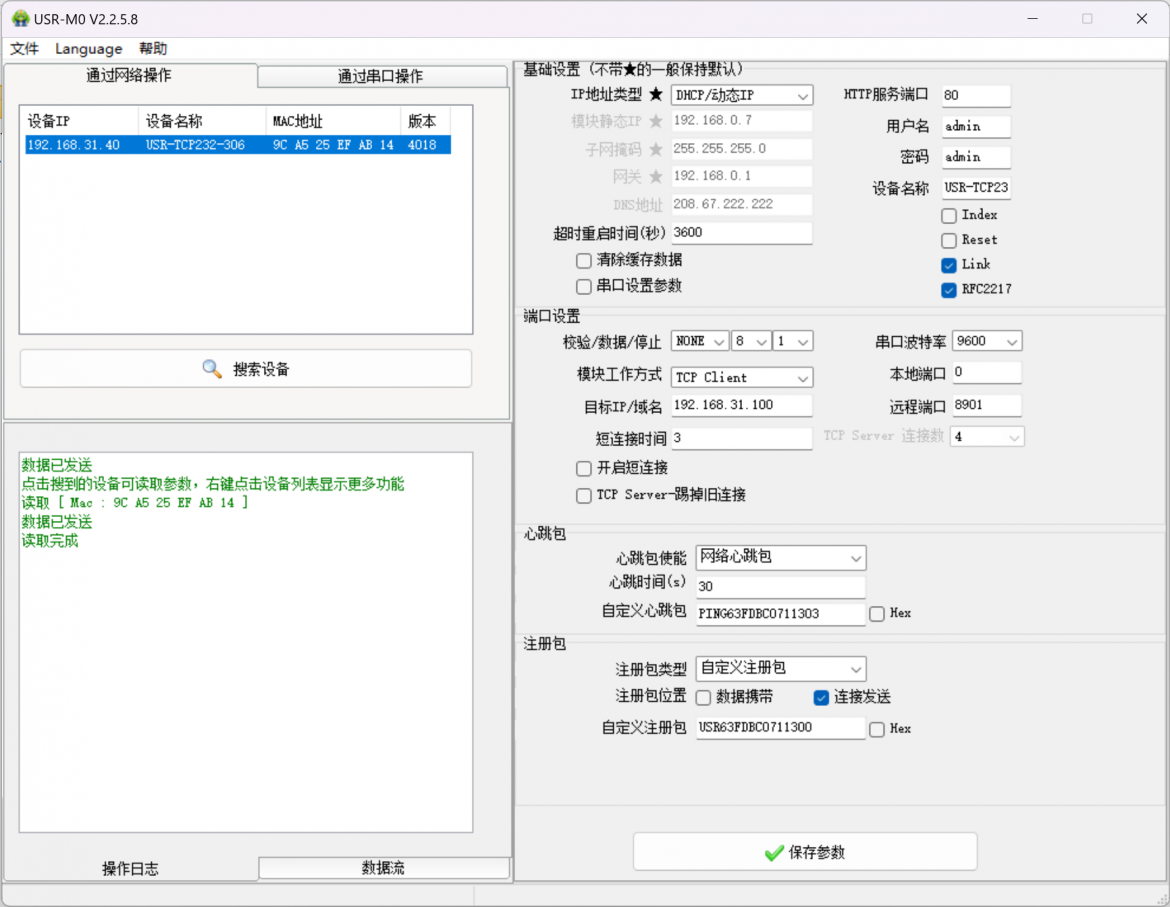Open the IP地址类型 dropdown
Screen dimensions: 1170x907
(x=742, y=95)
